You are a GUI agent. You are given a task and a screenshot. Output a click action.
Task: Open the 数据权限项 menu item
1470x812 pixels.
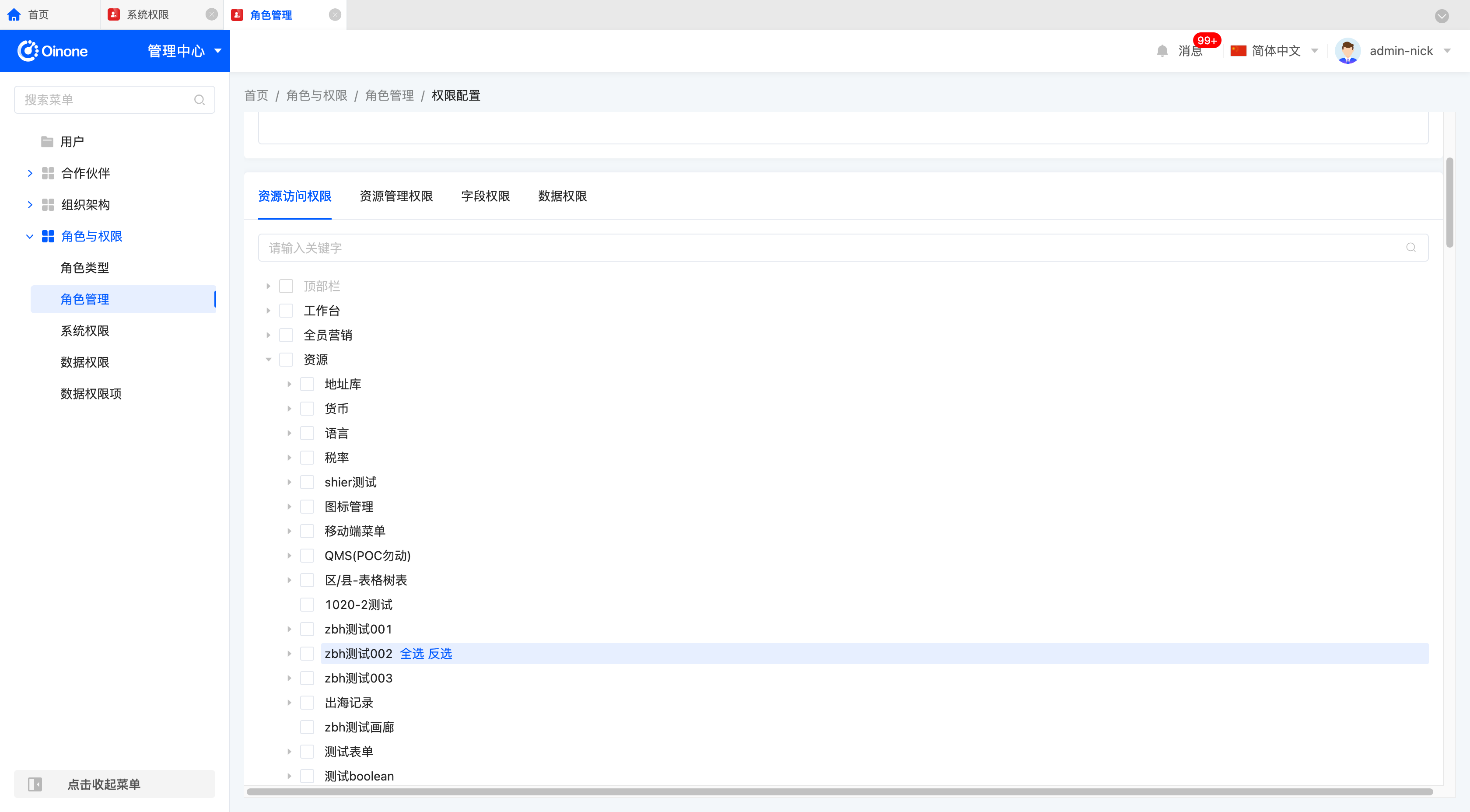pyautogui.click(x=91, y=394)
